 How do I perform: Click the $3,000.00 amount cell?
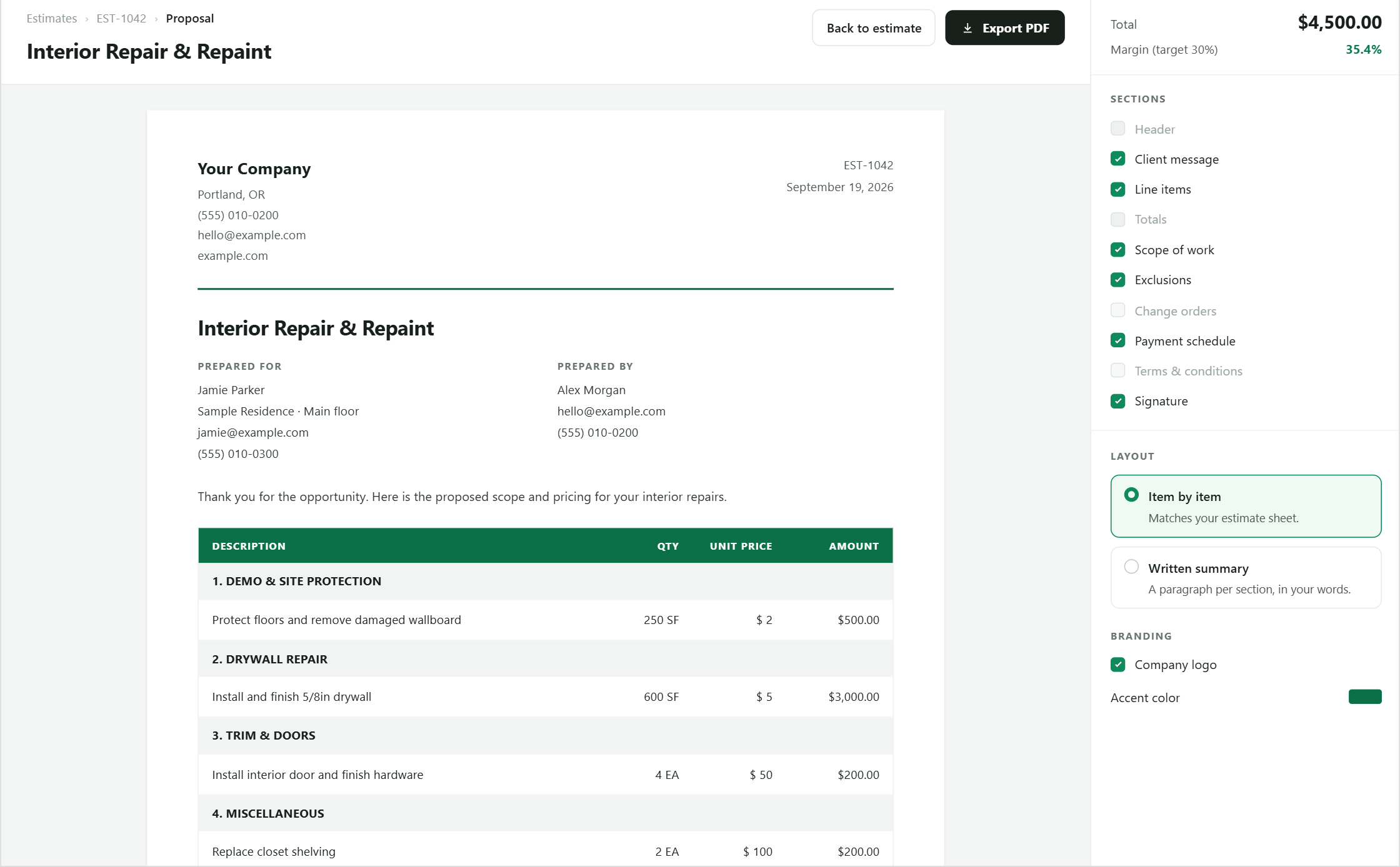point(854,696)
